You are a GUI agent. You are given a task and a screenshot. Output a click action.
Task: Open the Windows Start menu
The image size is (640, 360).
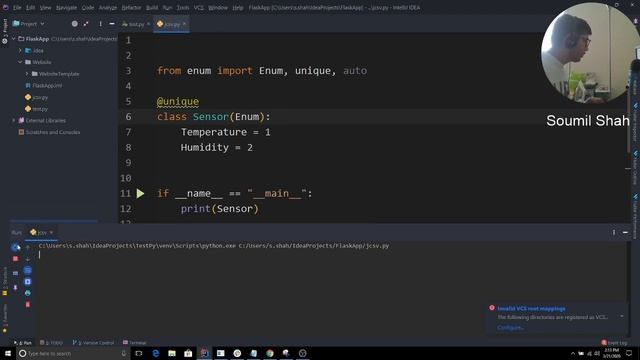coord(8,353)
